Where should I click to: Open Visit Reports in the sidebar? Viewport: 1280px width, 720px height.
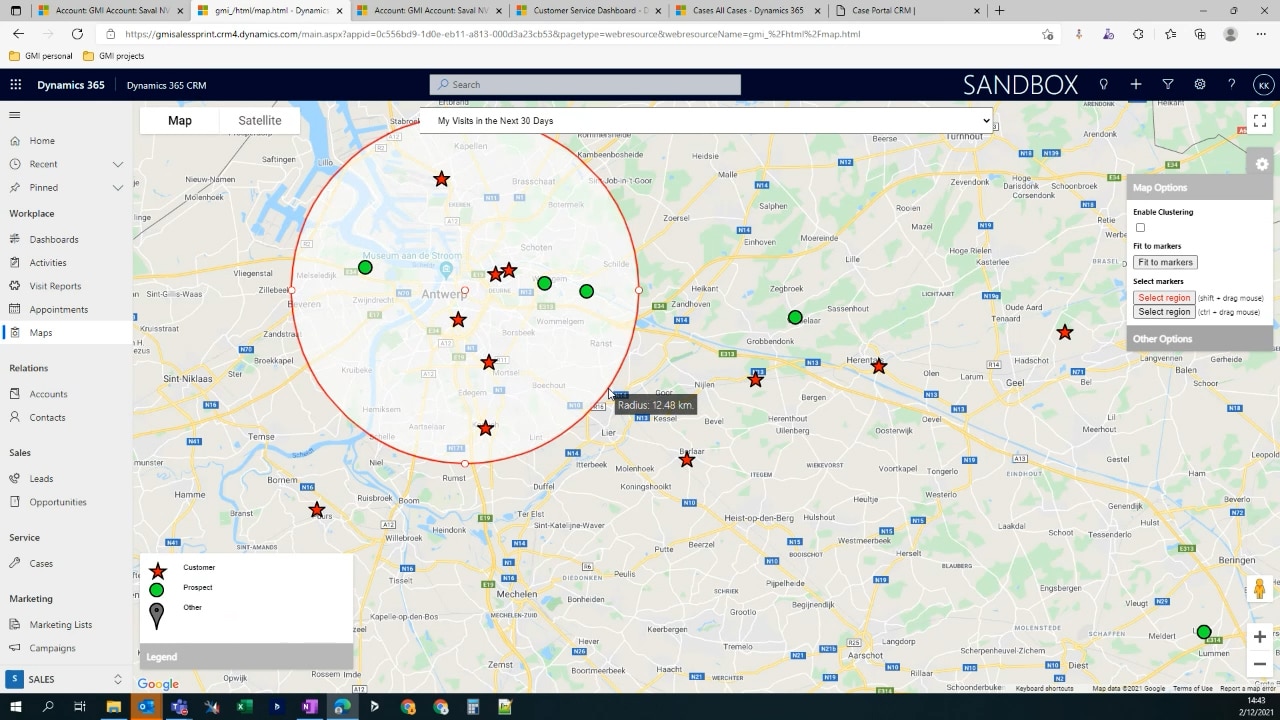click(x=55, y=286)
